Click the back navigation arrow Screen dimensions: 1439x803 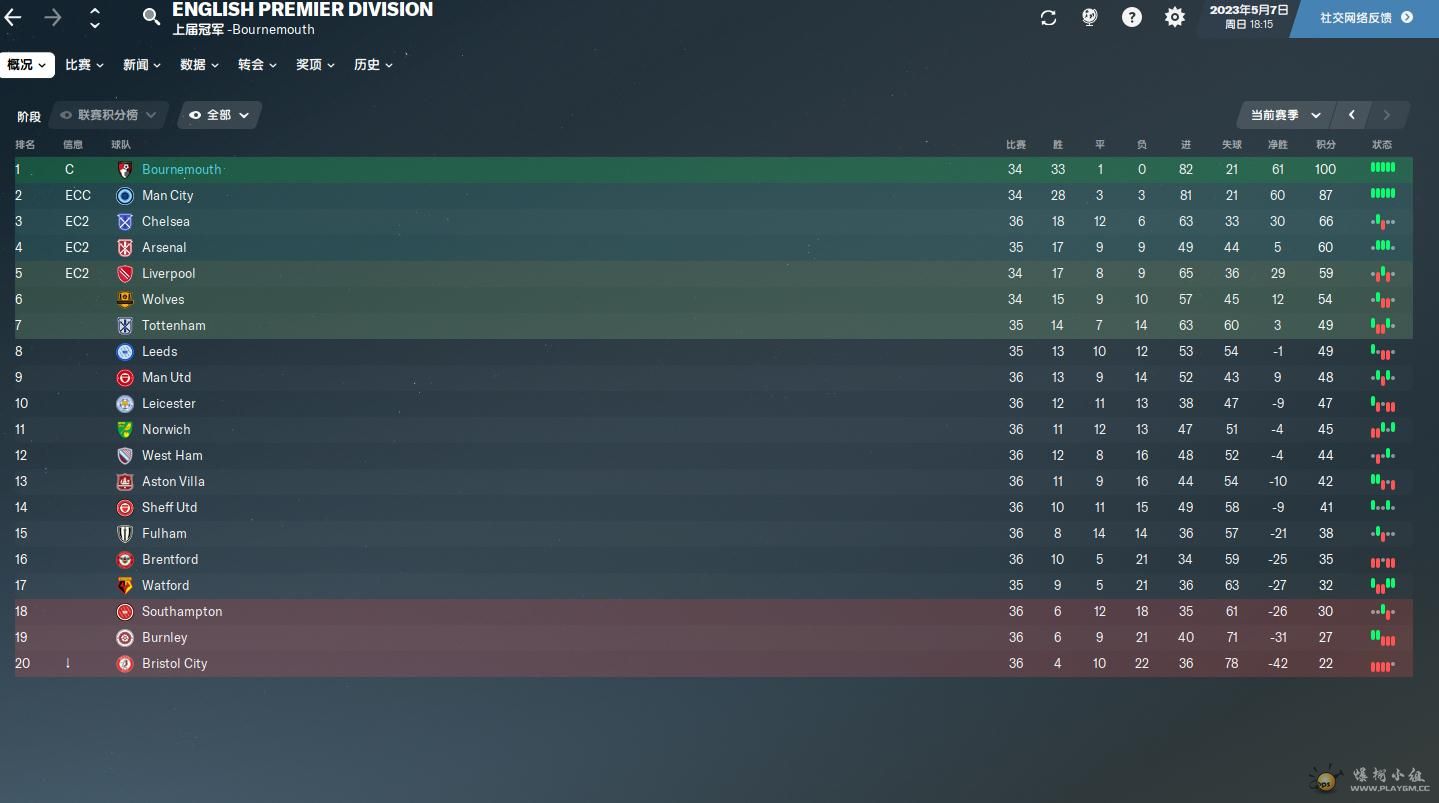pyautogui.click(x=13, y=17)
